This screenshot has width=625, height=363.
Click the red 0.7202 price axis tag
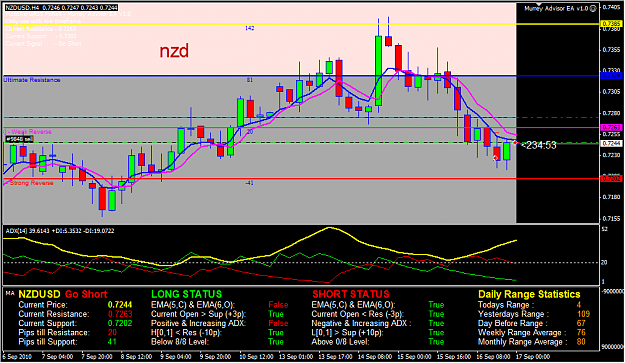pyautogui.click(x=611, y=179)
